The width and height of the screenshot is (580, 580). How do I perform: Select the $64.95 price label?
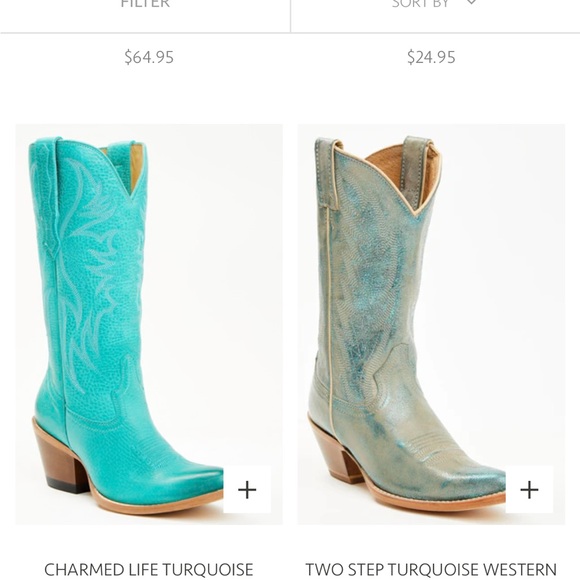tap(149, 57)
